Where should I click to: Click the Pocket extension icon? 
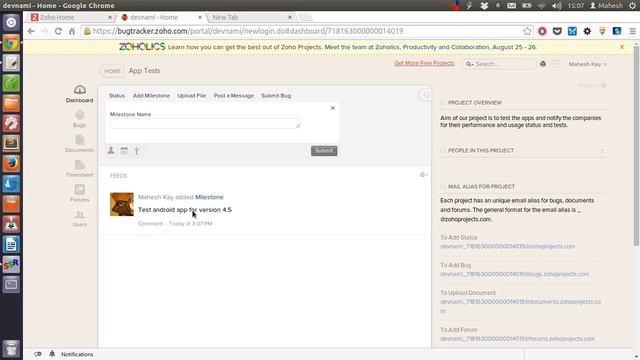click(557, 31)
